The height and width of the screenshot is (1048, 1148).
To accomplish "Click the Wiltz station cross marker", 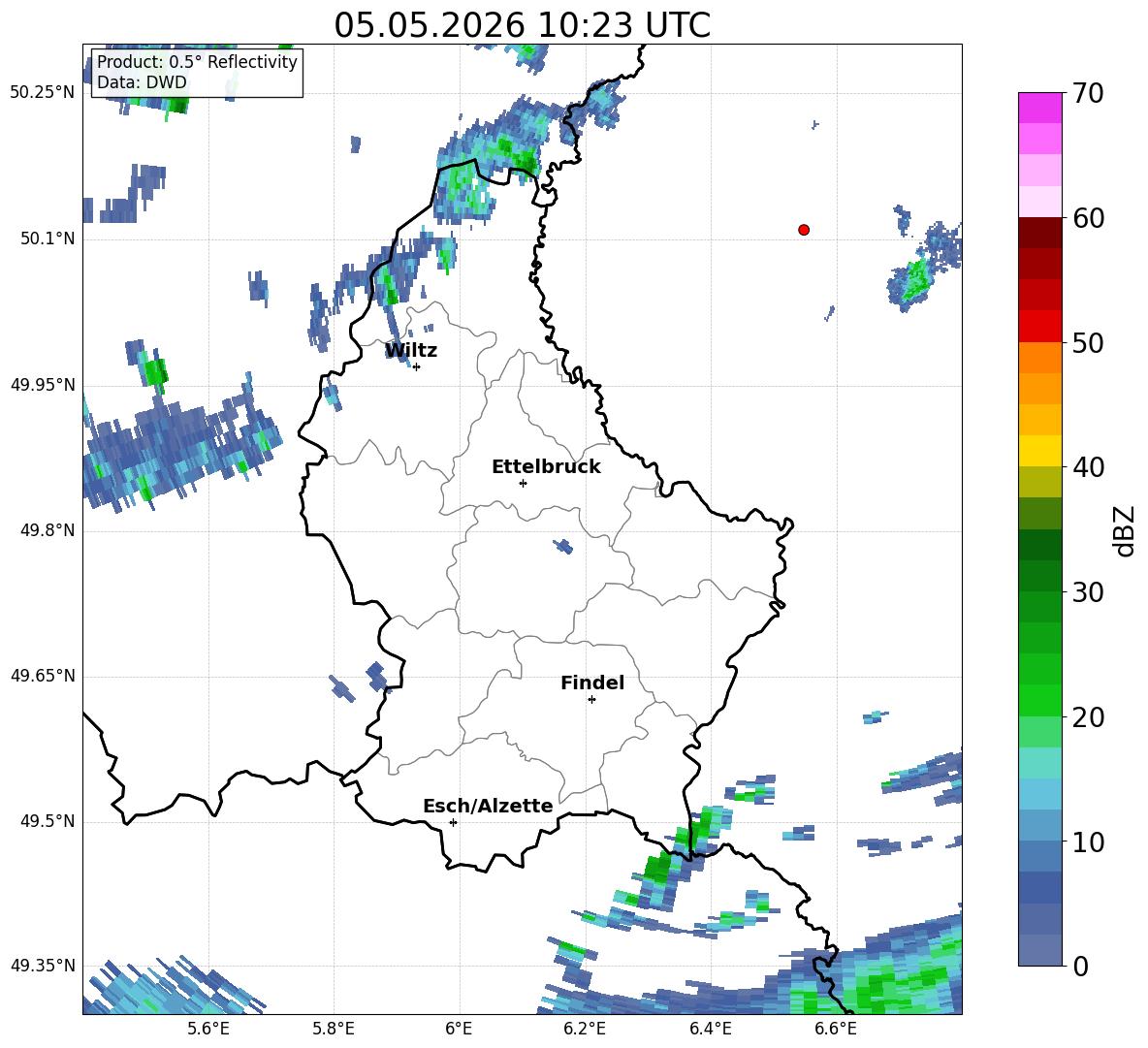I will [417, 366].
